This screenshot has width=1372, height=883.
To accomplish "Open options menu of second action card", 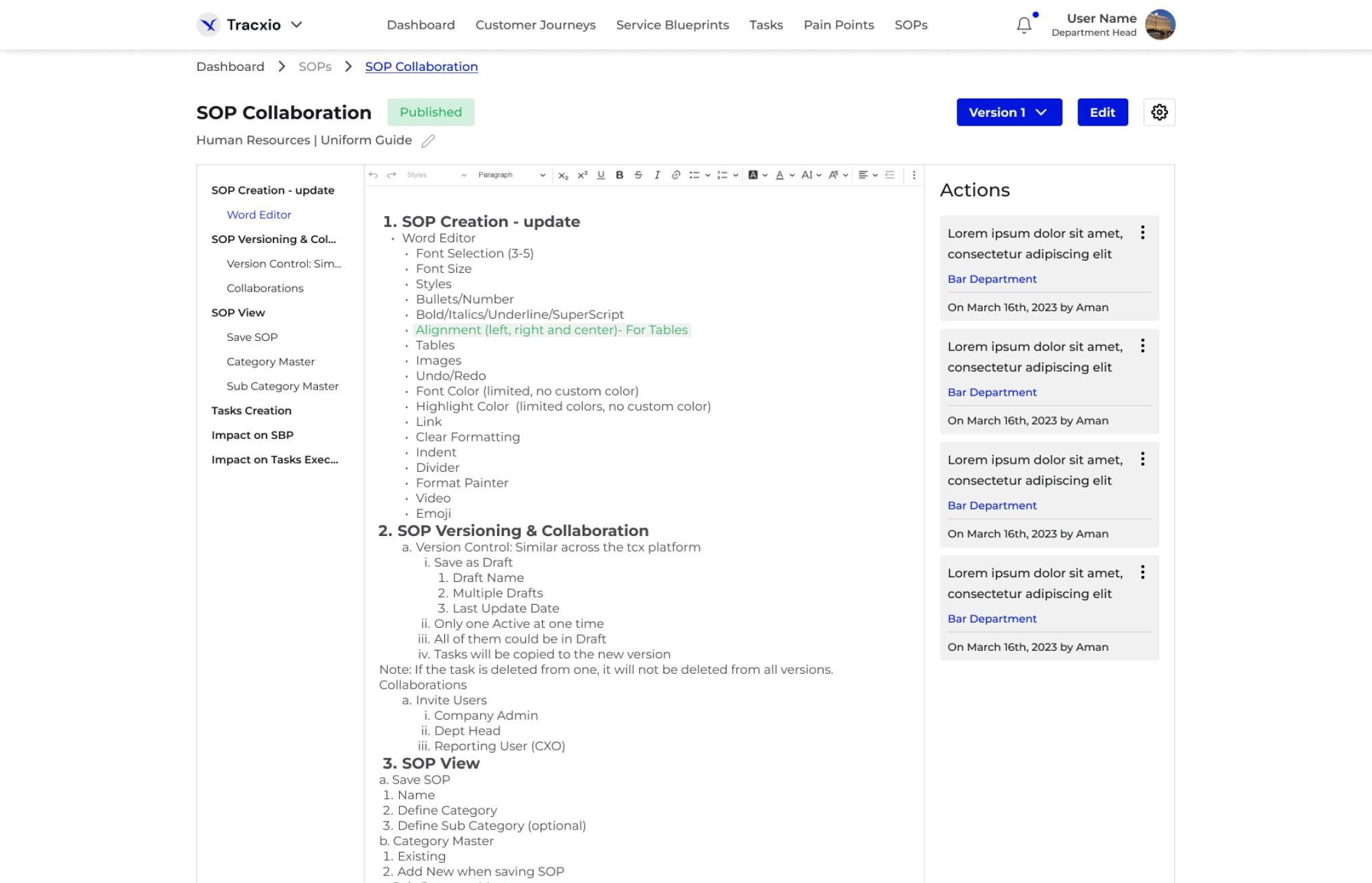I will 1142,346.
